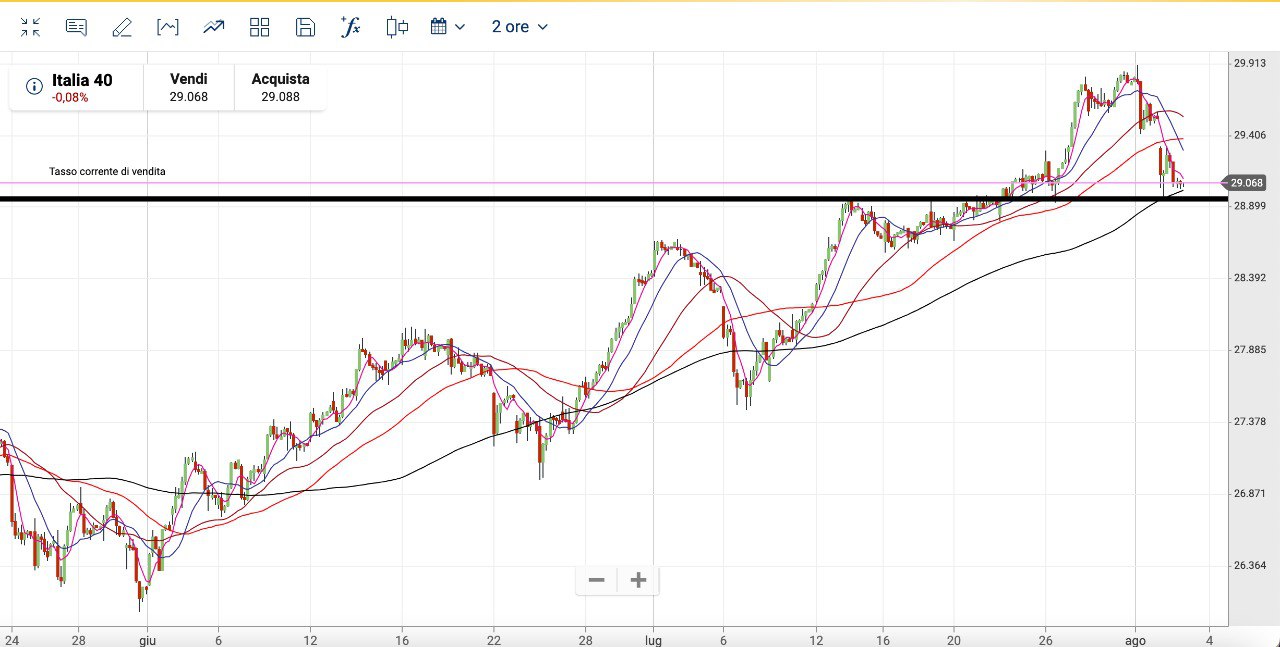Click the 'Tasso corrente di vendita' label
This screenshot has height=647, width=1280.
coord(108,172)
